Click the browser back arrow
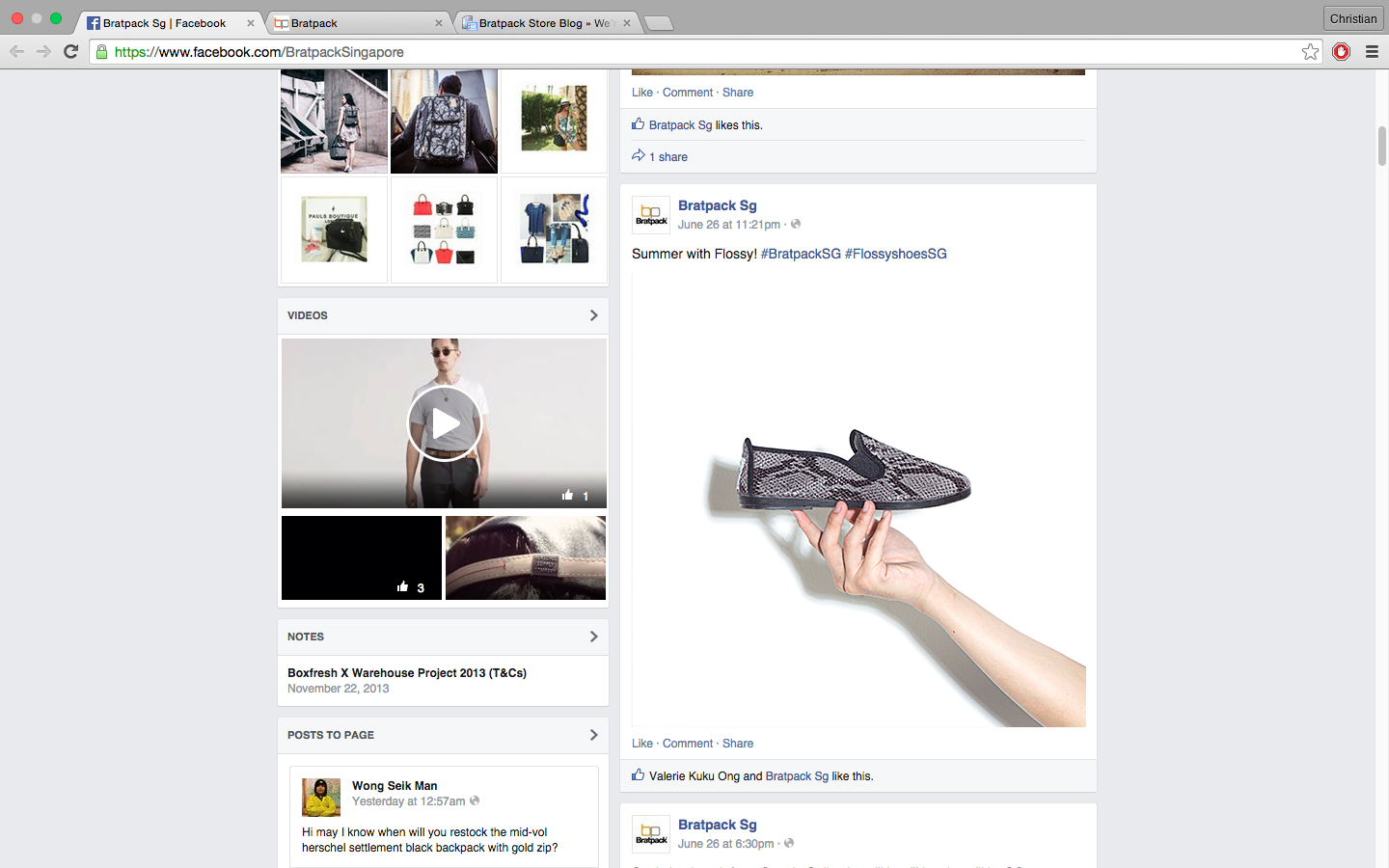1389x868 pixels. click(17, 51)
